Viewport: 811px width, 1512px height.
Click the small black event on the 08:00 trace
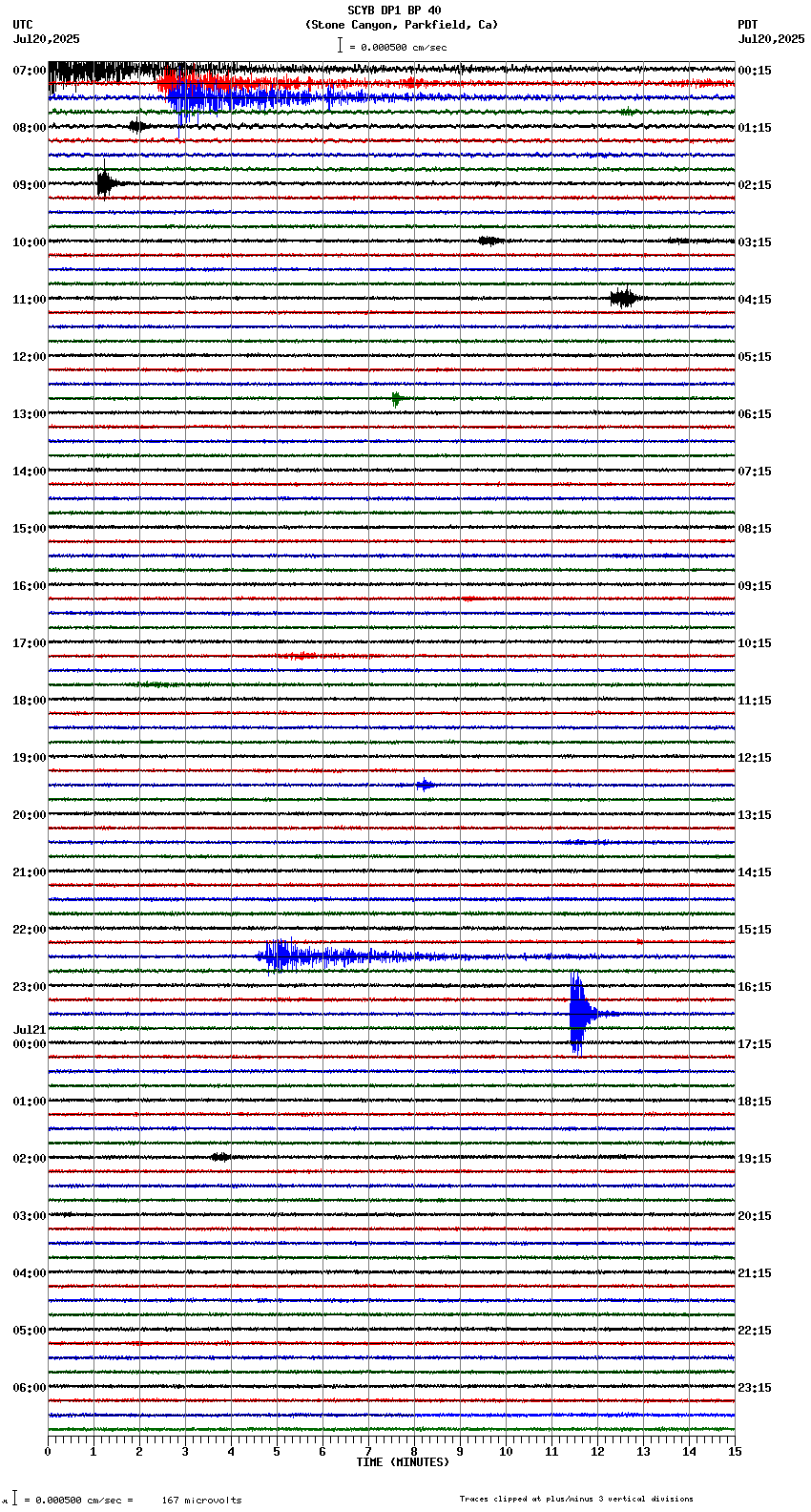[x=138, y=126]
